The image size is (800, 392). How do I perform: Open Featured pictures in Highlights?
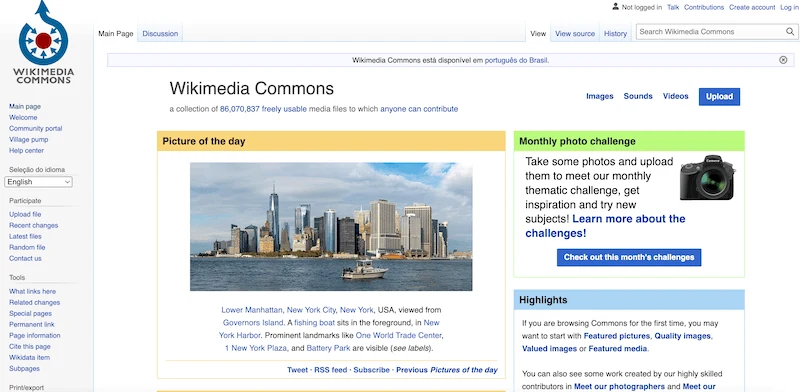click(x=617, y=336)
